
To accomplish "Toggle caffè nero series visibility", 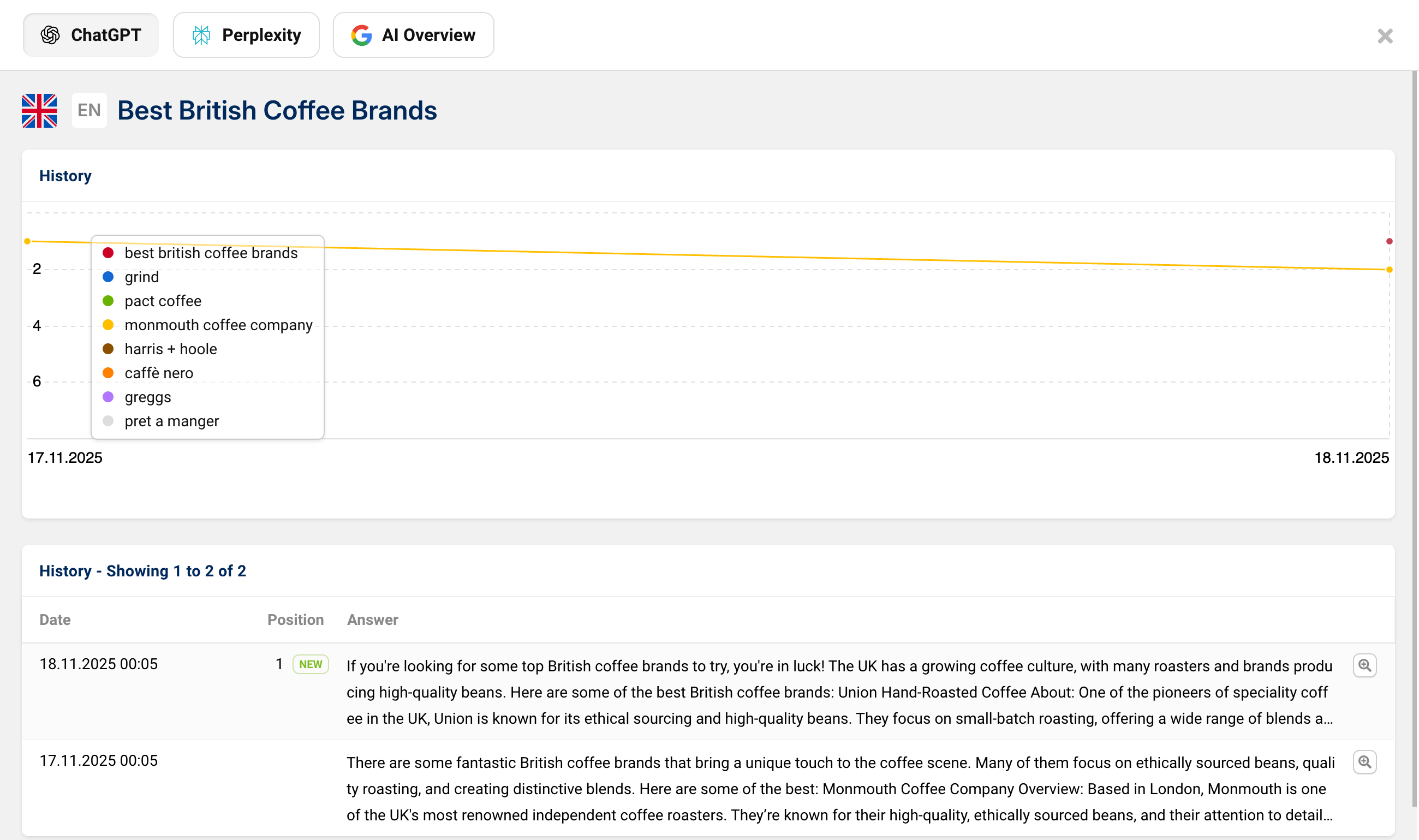I will pyautogui.click(x=158, y=372).
